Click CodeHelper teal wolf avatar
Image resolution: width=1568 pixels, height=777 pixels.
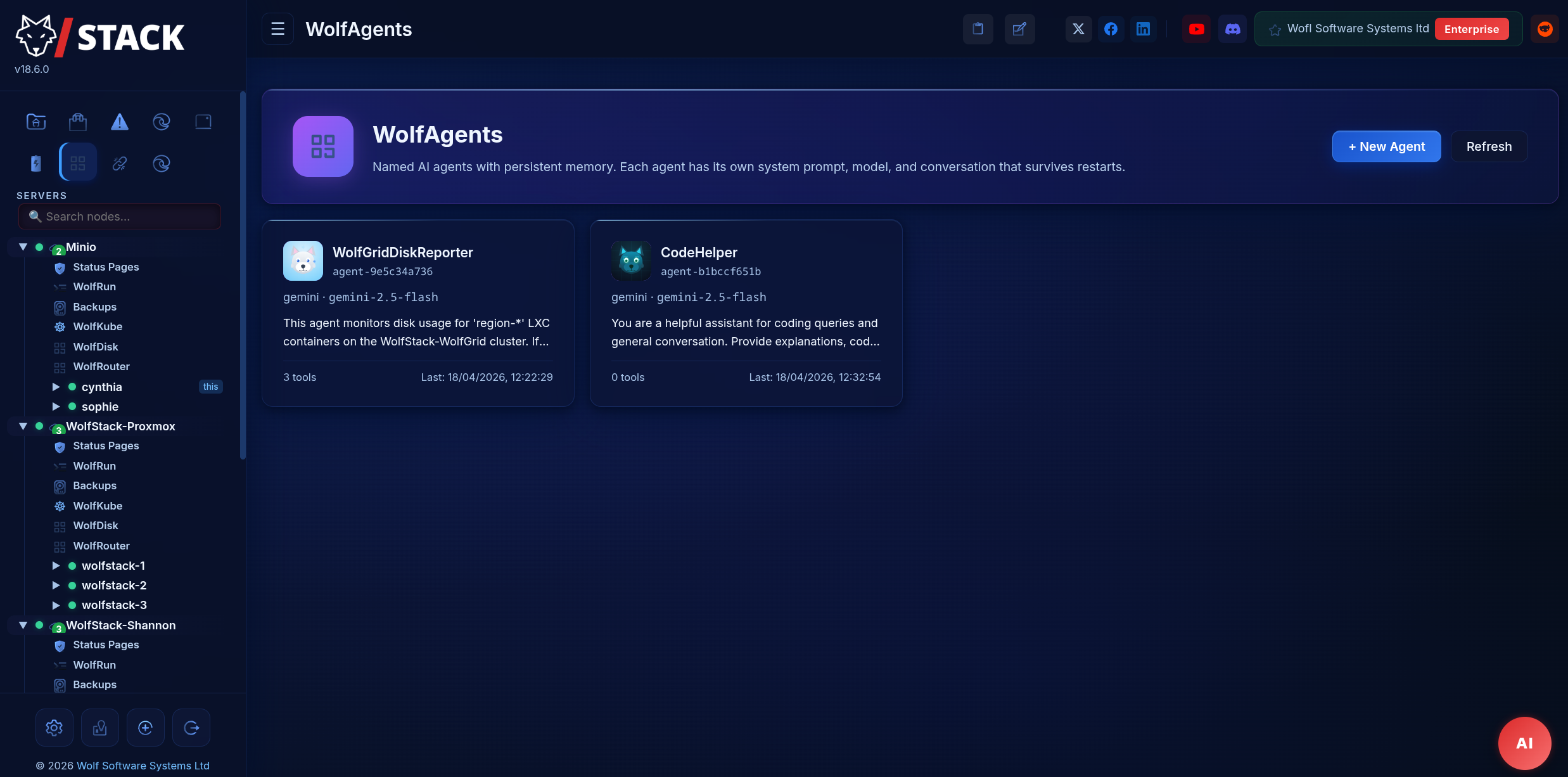coord(631,260)
